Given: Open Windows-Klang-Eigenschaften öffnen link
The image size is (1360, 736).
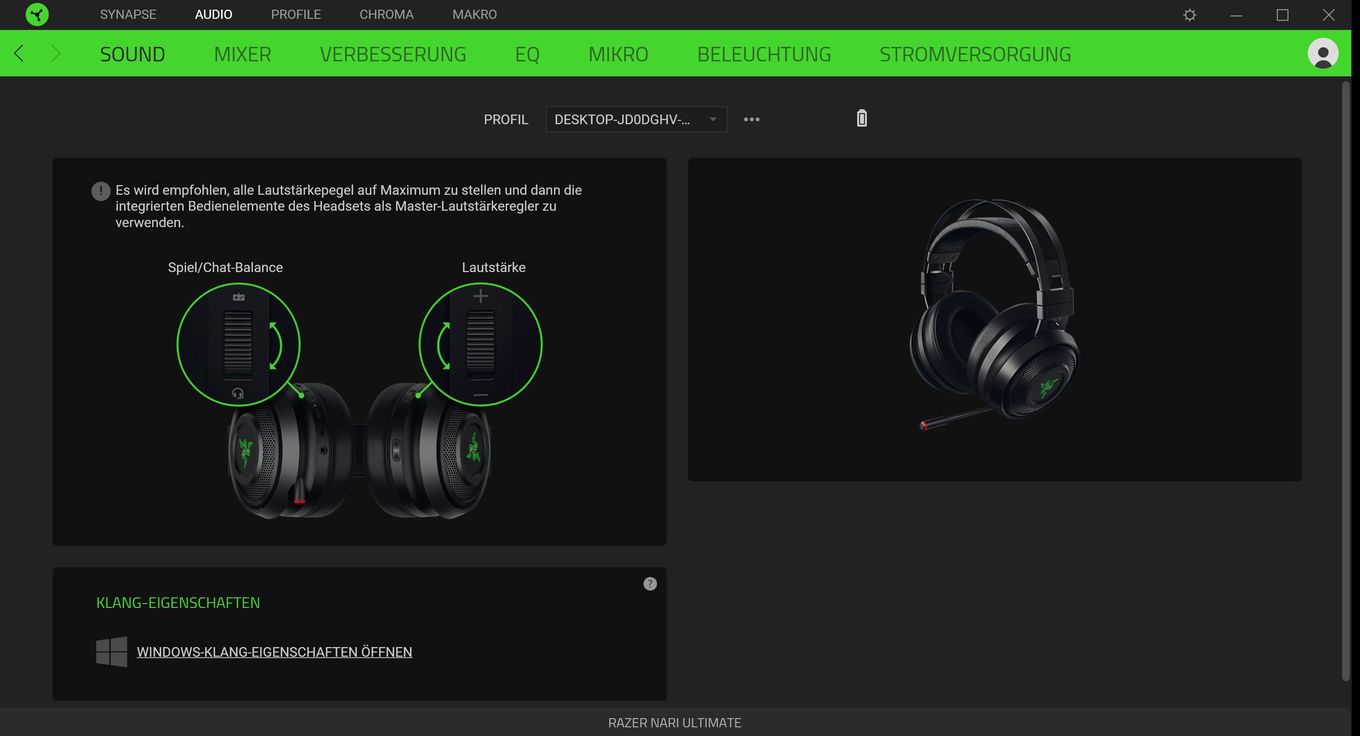Looking at the screenshot, I should [274, 652].
